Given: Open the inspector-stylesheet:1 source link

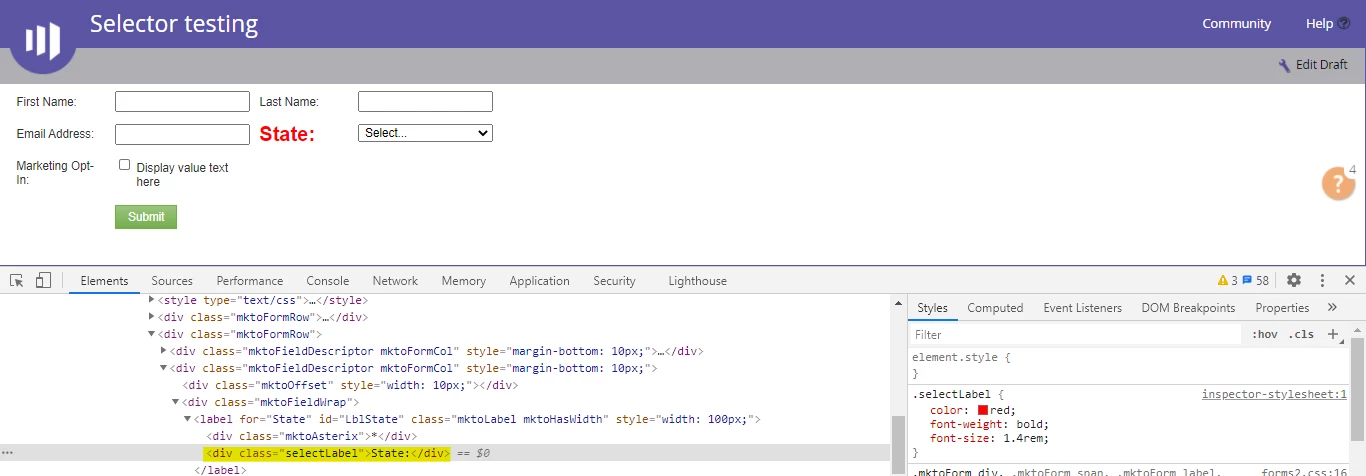Looking at the screenshot, I should [1274, 395].
